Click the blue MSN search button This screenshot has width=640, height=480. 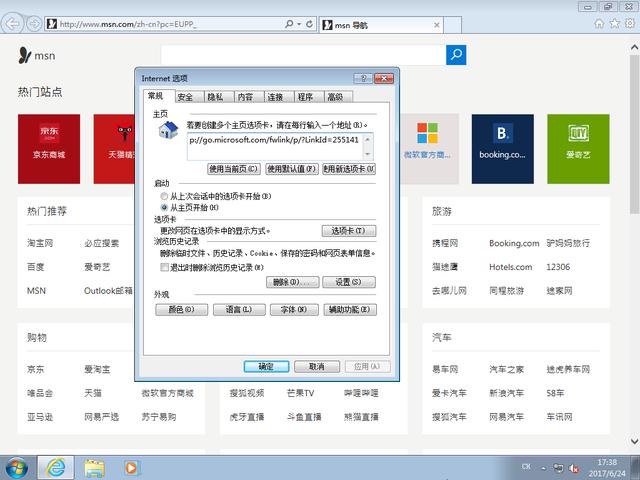(456, 55)
